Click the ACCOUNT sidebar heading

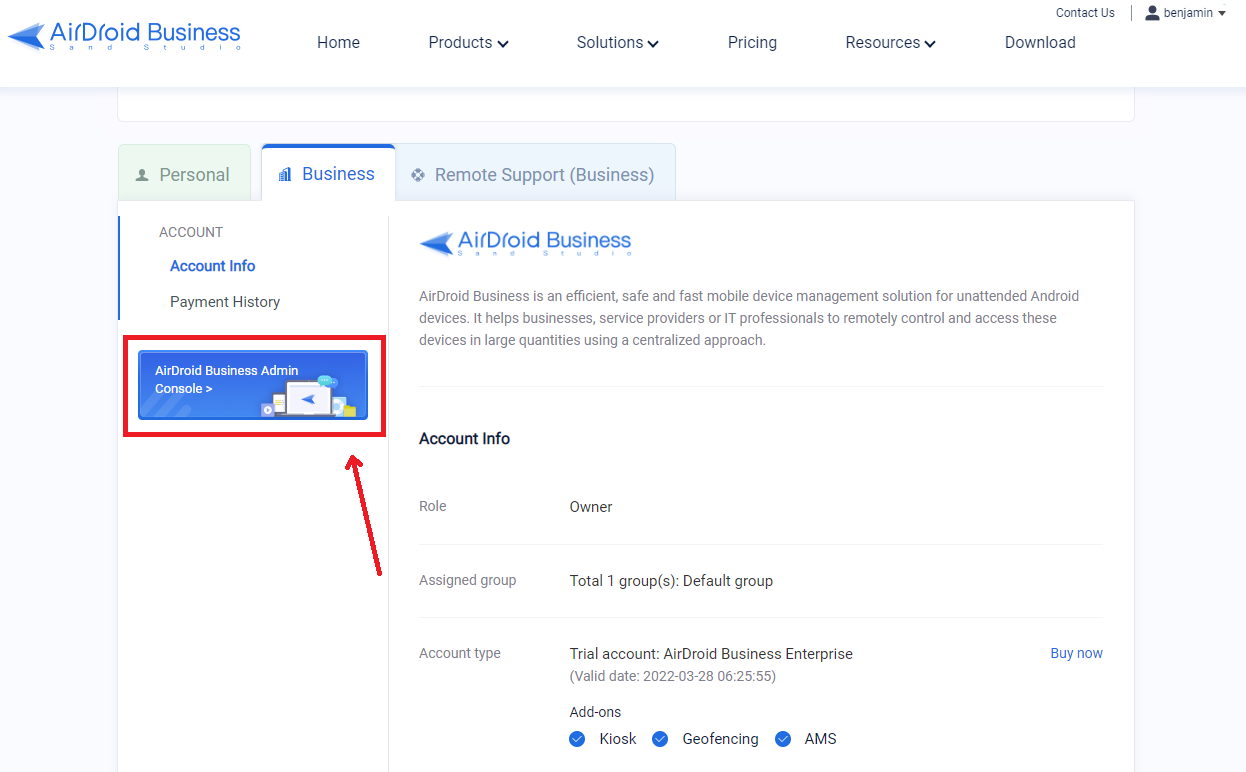(x=191, y=232)
